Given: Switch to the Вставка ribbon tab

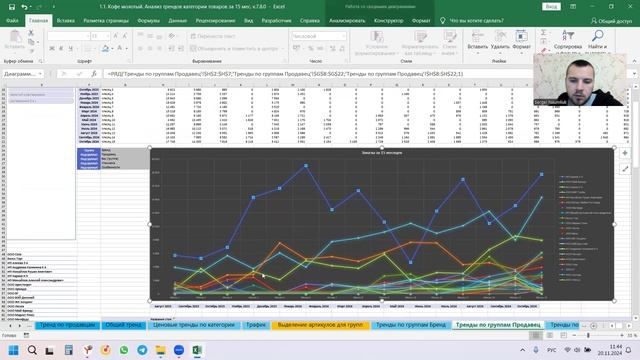Looking at the screenshot, I should click(x=65, y=20).
